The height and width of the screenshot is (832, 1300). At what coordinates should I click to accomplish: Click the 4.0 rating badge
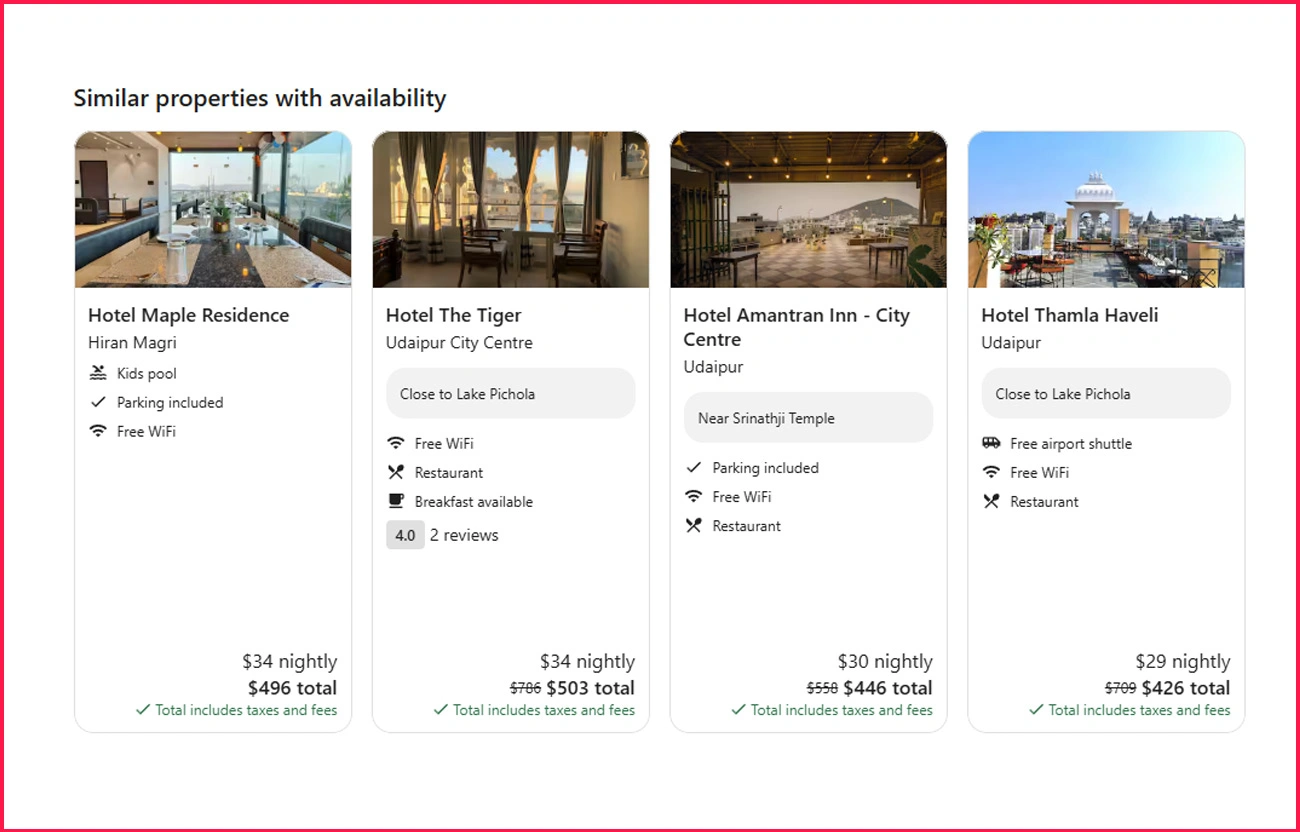[x=405, y=535]
